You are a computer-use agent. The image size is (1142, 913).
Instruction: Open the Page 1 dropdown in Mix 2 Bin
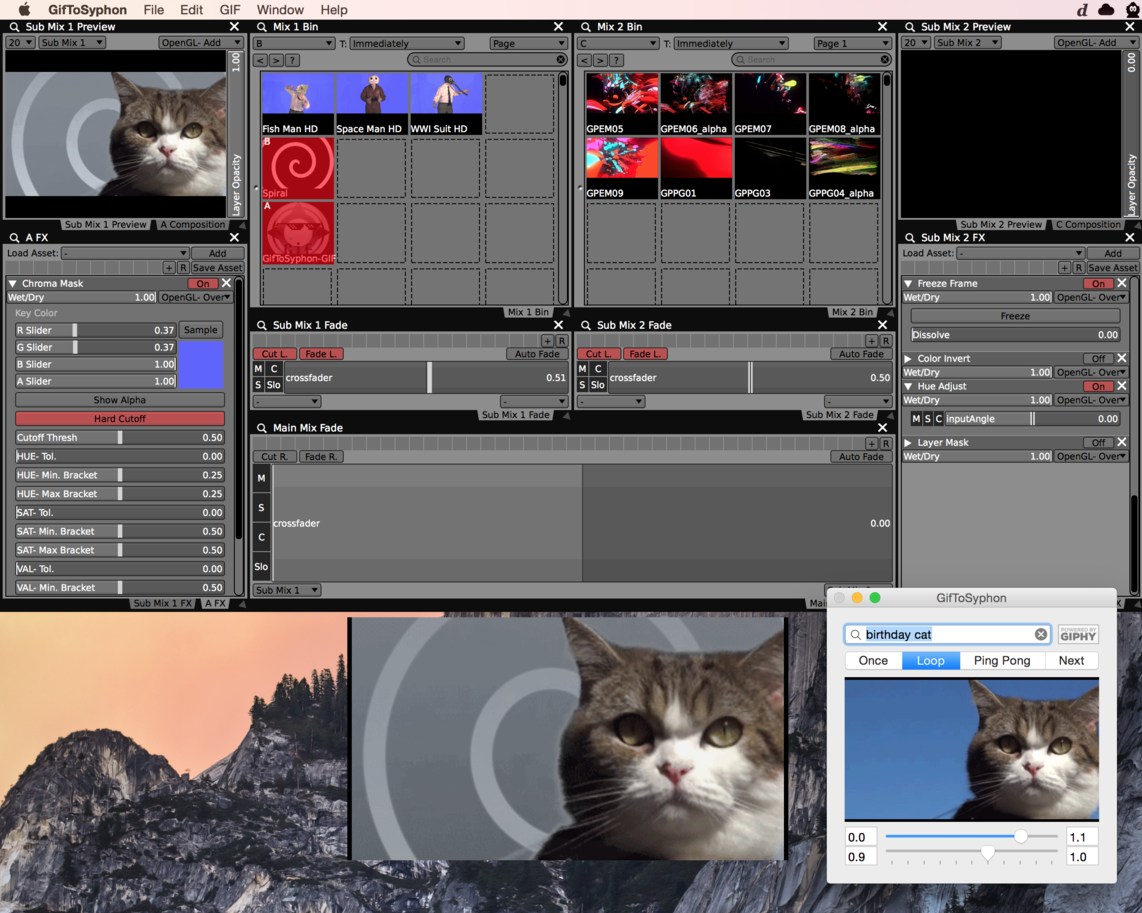pos(852,44)
